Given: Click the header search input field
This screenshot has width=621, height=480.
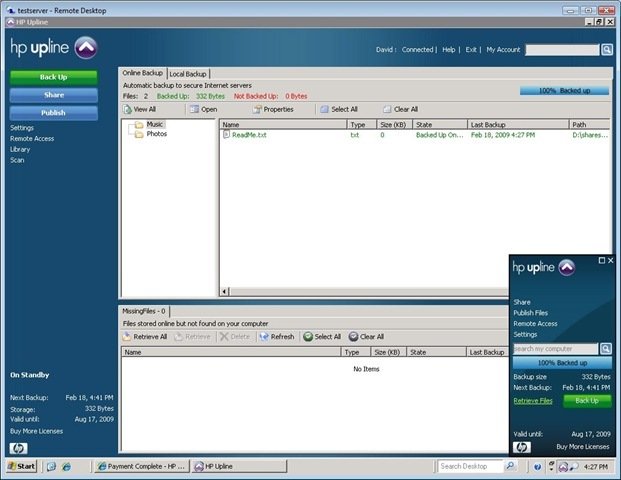Looking at the screenshot, I should 562,50.
